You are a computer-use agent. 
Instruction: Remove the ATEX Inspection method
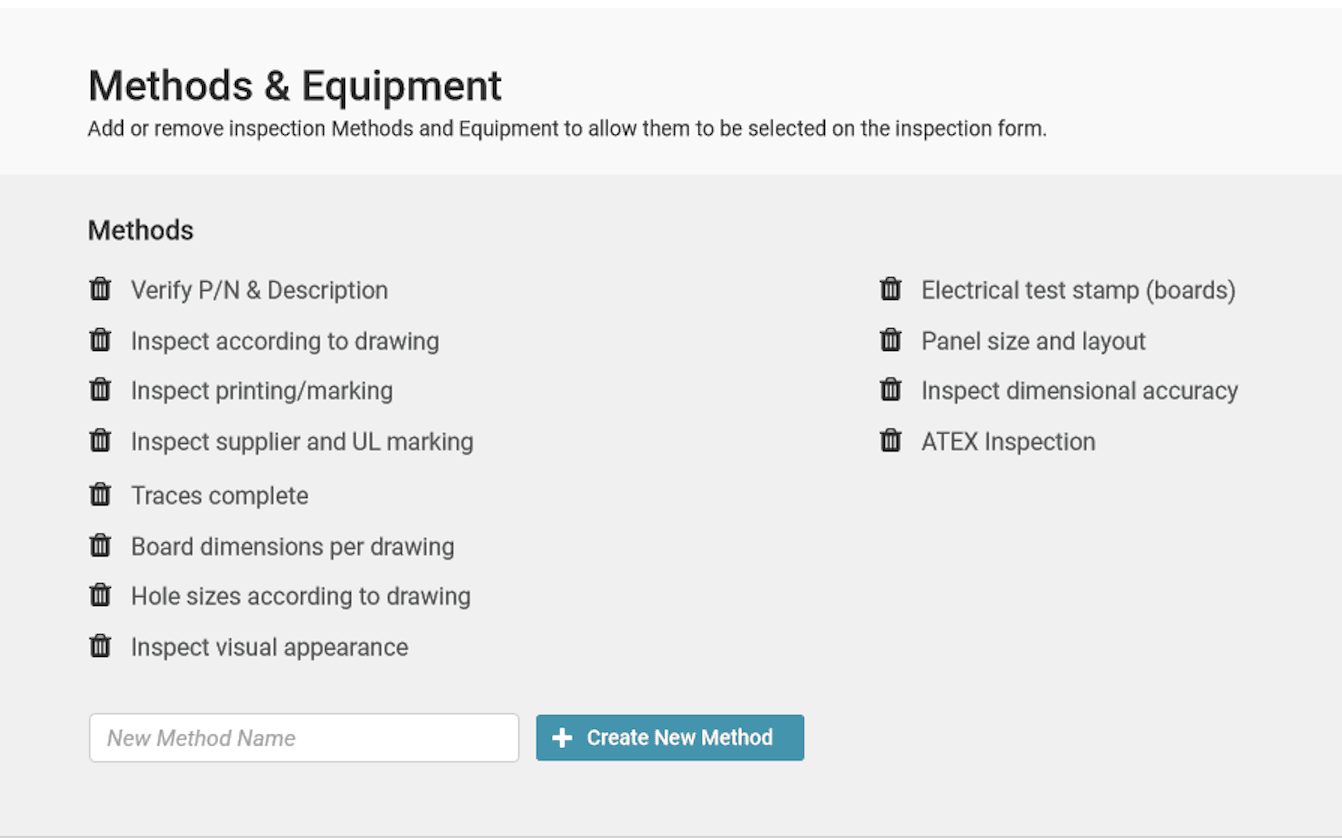pyautogui.click(x=891, y=440)
